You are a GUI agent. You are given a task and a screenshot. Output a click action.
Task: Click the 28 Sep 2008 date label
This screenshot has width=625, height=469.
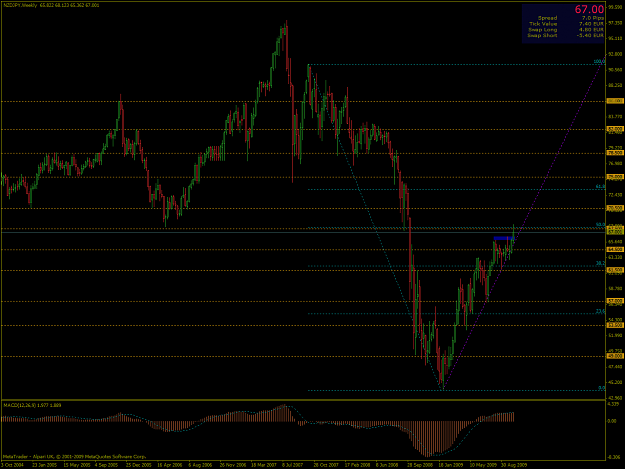[420, 465]
